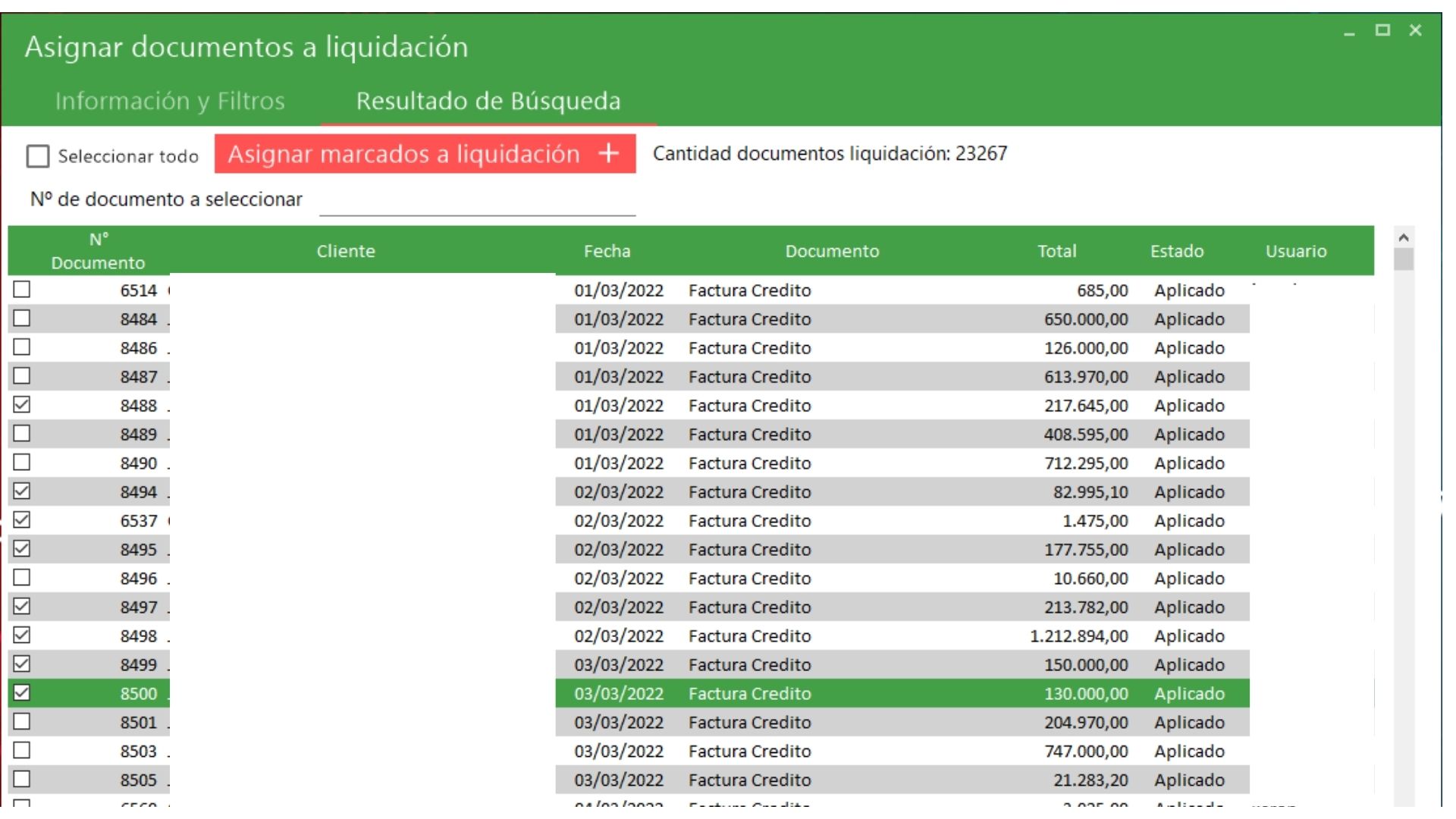Select the row with total 1.212.894,00

(x=1078, y=636)
